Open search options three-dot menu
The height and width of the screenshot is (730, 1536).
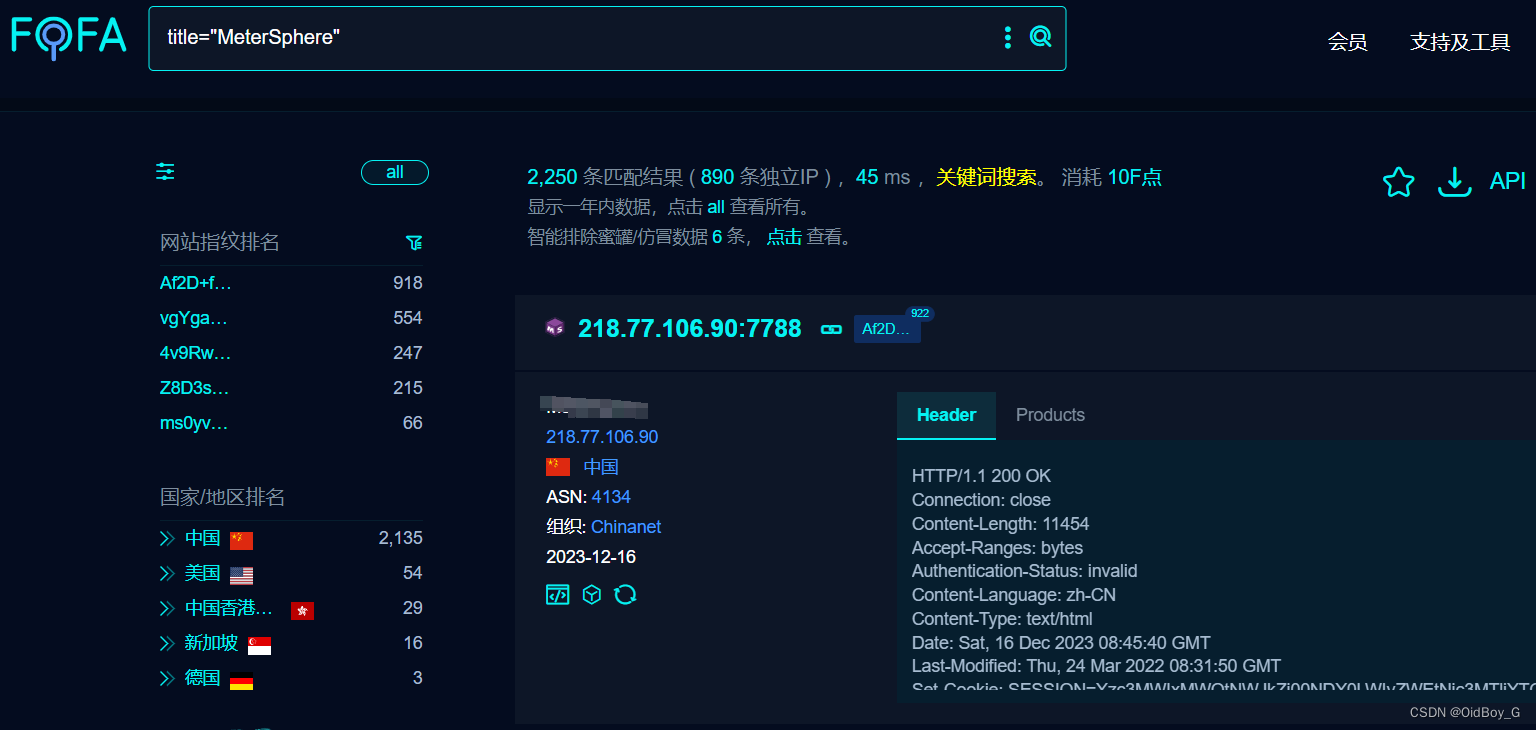tap(1007, 38)
